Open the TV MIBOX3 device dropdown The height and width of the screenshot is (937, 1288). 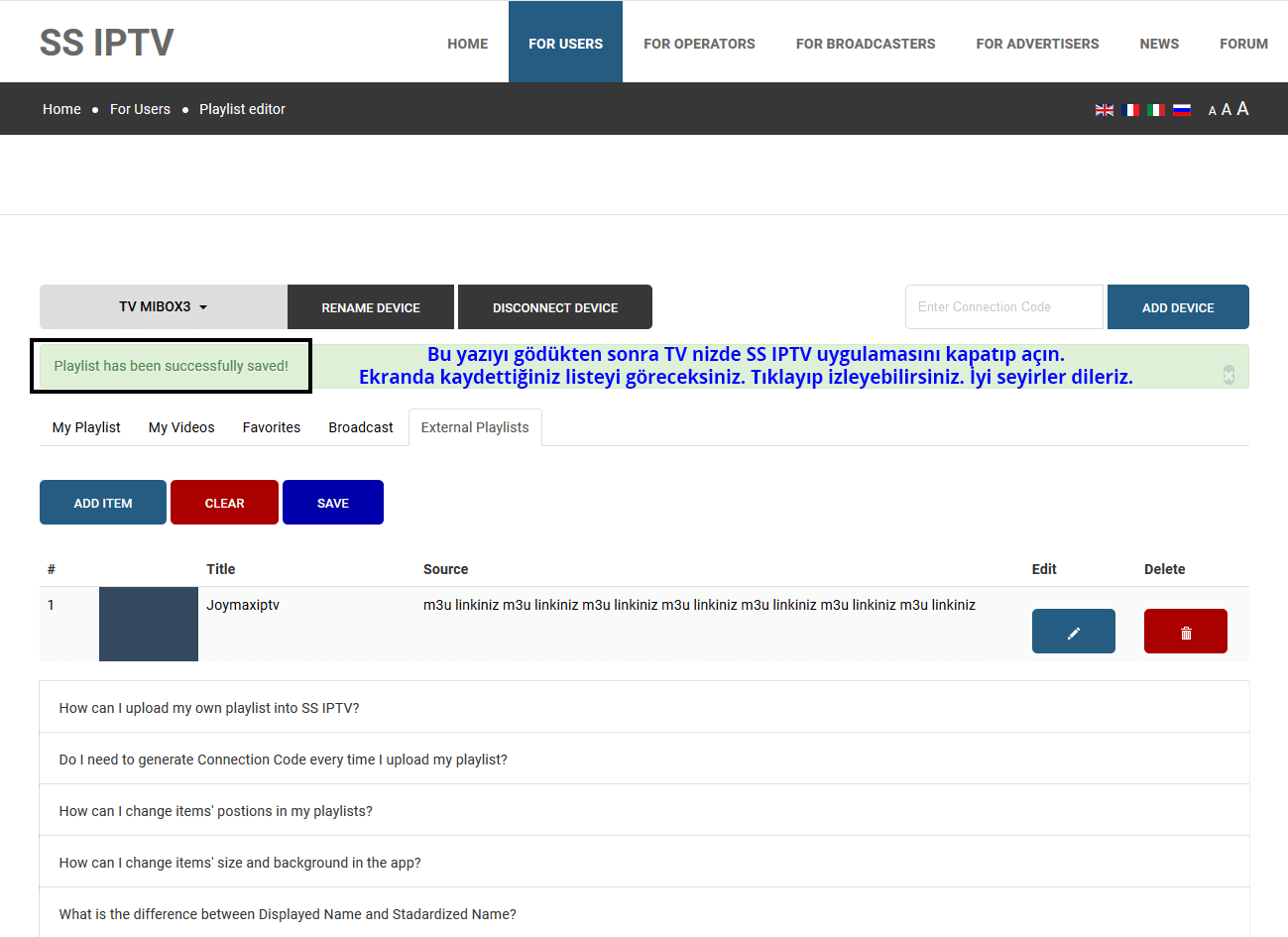(164, 307)
